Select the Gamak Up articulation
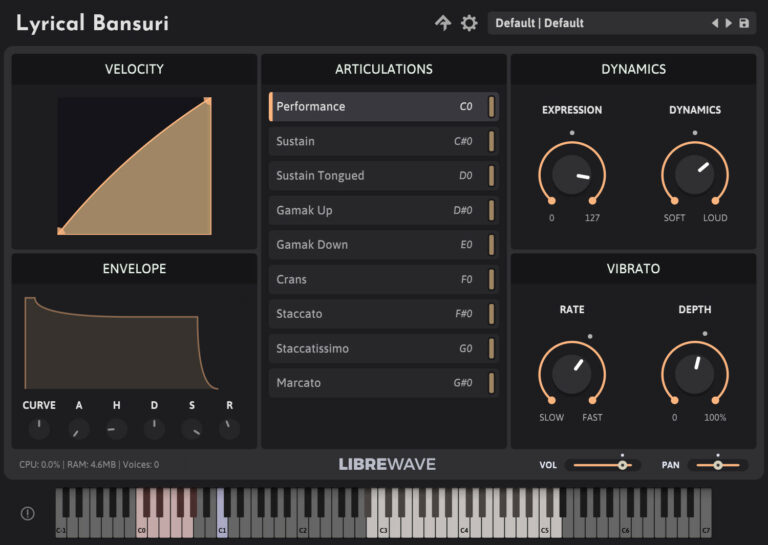This screenshot has height=545, width=768. tap(384, 210)
